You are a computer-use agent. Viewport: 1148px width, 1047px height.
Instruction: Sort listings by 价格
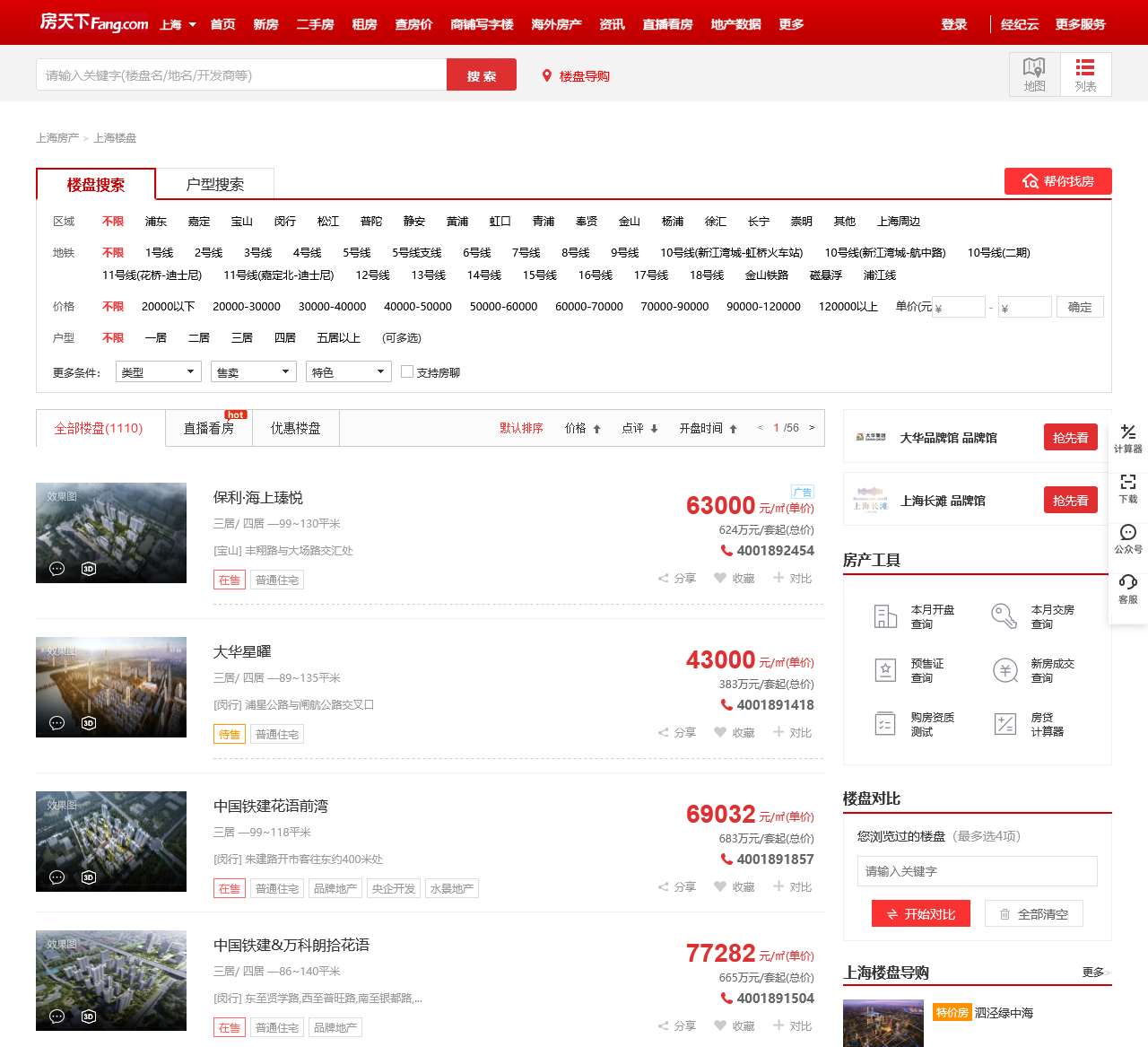click(583, 429)
